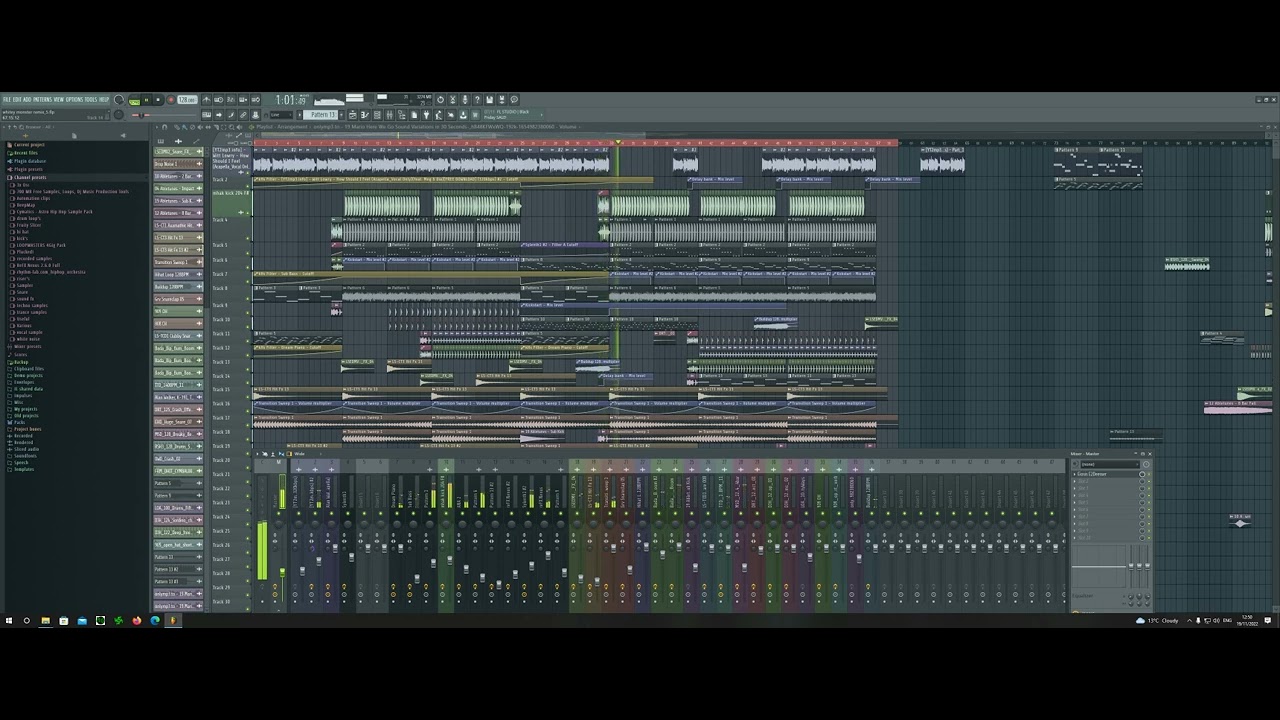Open the Line snap dropdown
The width and height of the screenshot is (1280, 720).
(282, 115)
